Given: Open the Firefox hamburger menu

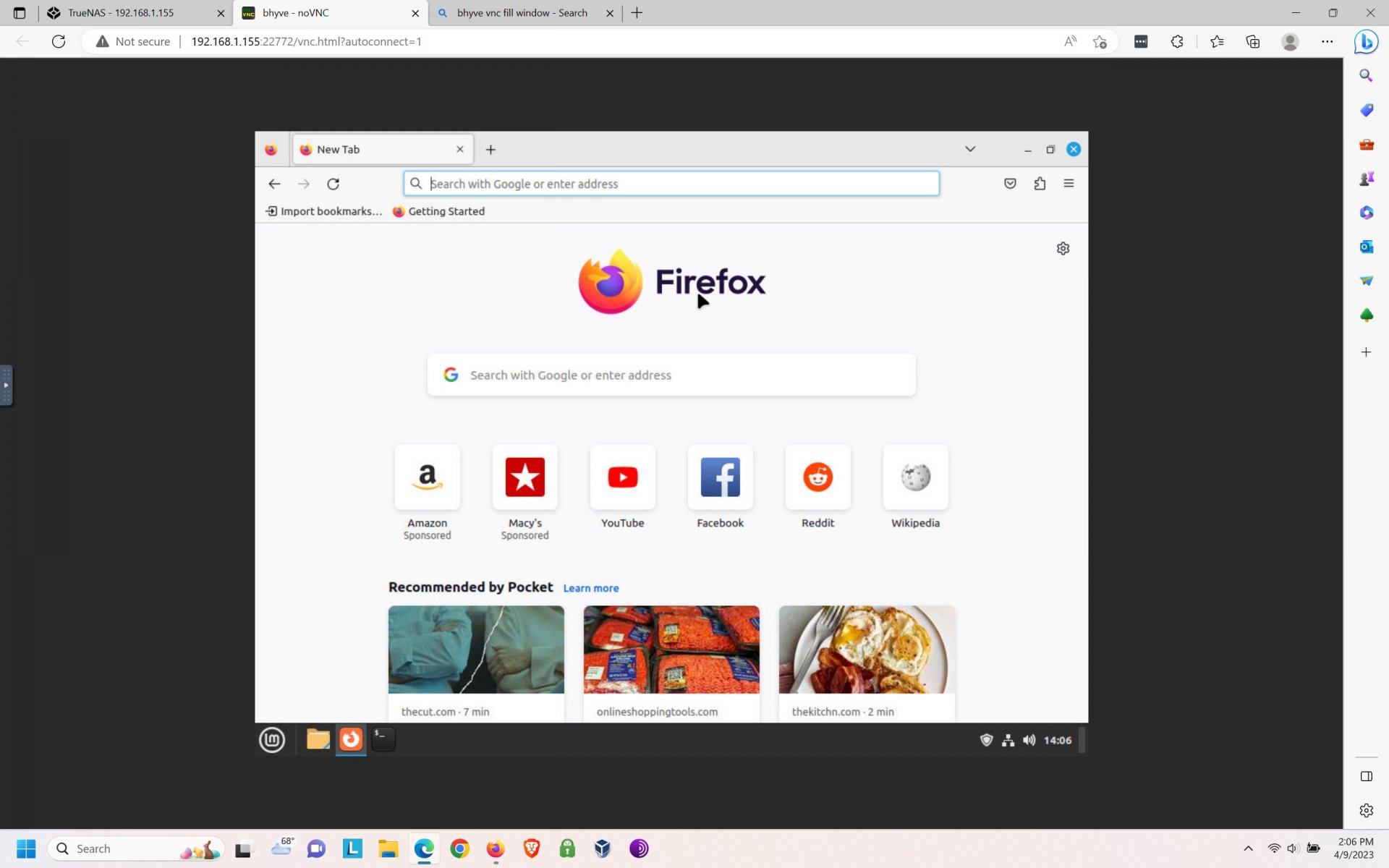Looking at the screenshot, I should [x=1069, y=184].
